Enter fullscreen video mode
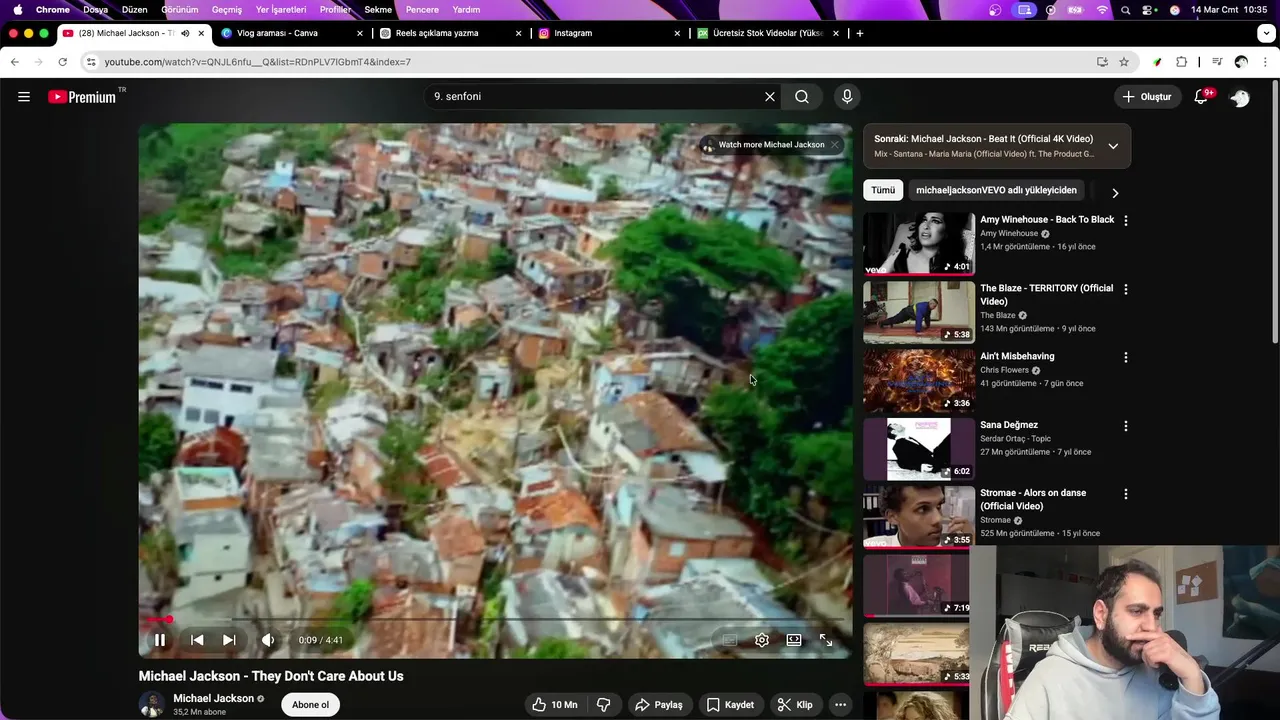The width and height of the screenshot is (1280, 720). pyautogui.click(x=826, y=640)
